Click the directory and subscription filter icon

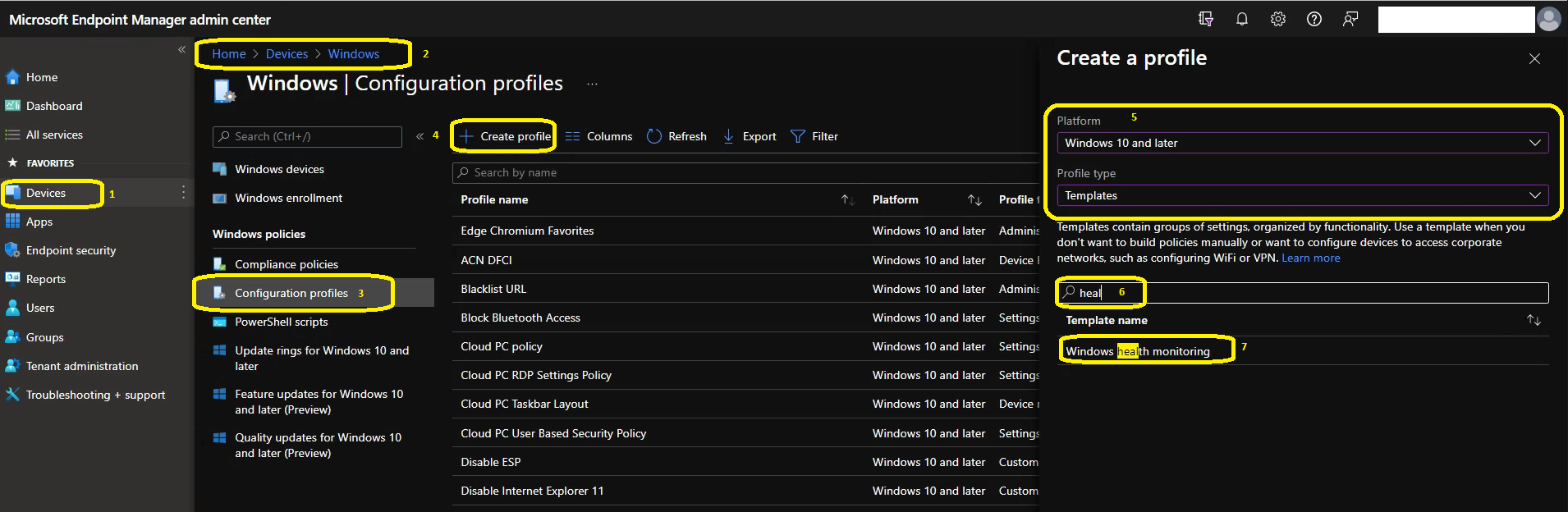click(1206, 19)
